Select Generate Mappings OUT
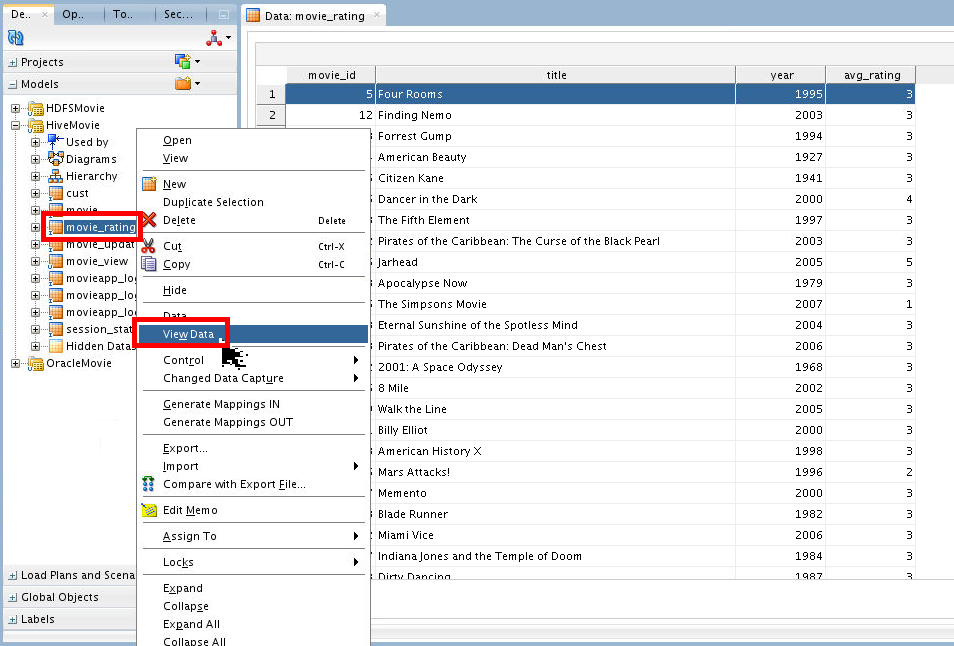954x646 pixels. [253, 422]
